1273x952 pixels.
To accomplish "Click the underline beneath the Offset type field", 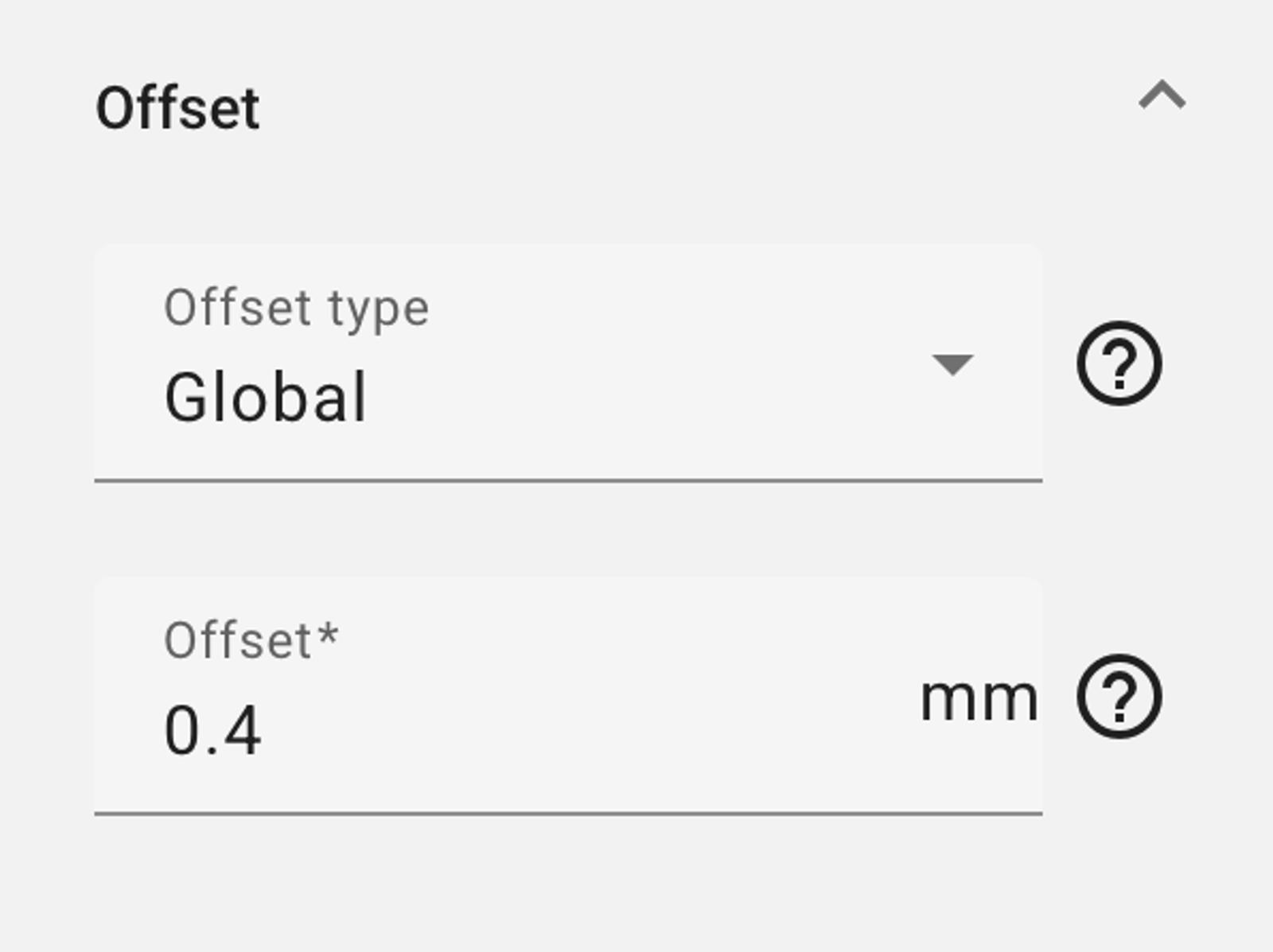I will pos(568,480).
